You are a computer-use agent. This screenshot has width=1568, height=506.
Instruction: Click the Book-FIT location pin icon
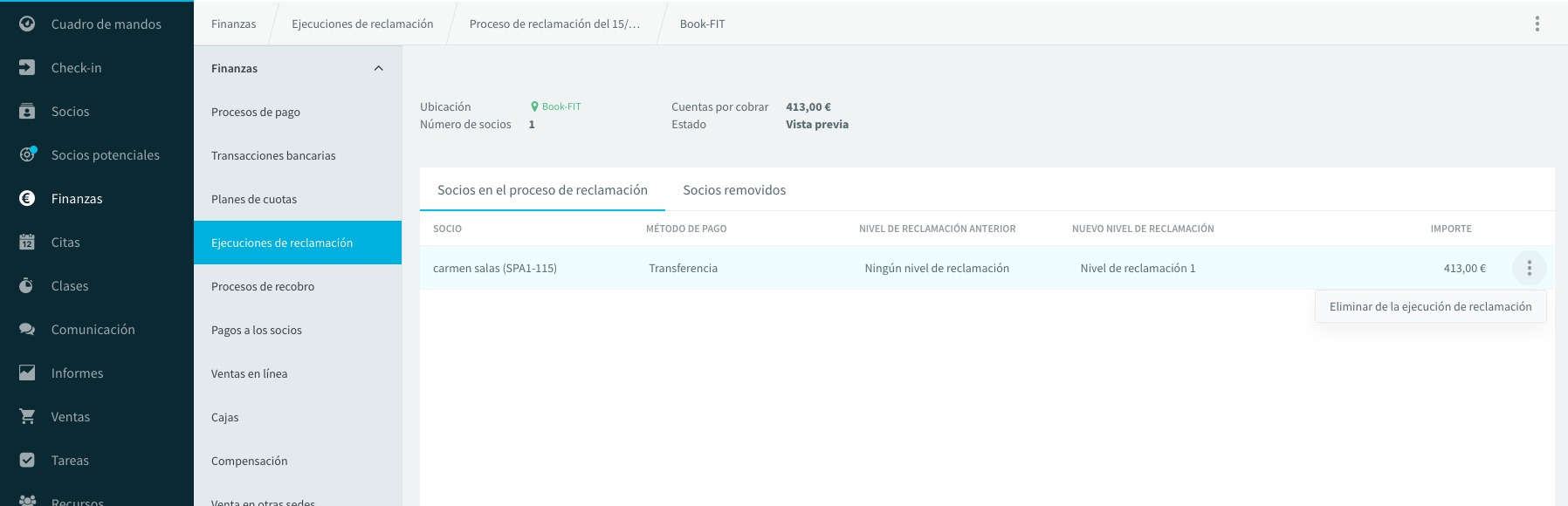click(x=534, y=106)
